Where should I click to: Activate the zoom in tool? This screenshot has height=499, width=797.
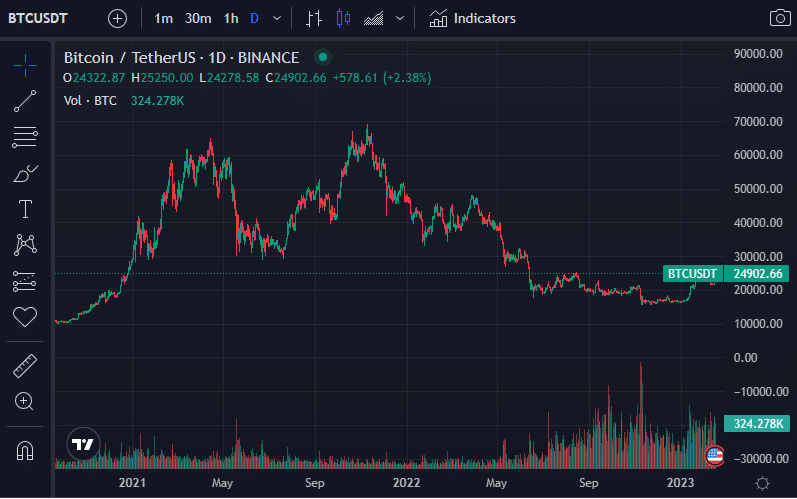click(x=24, y=401)
